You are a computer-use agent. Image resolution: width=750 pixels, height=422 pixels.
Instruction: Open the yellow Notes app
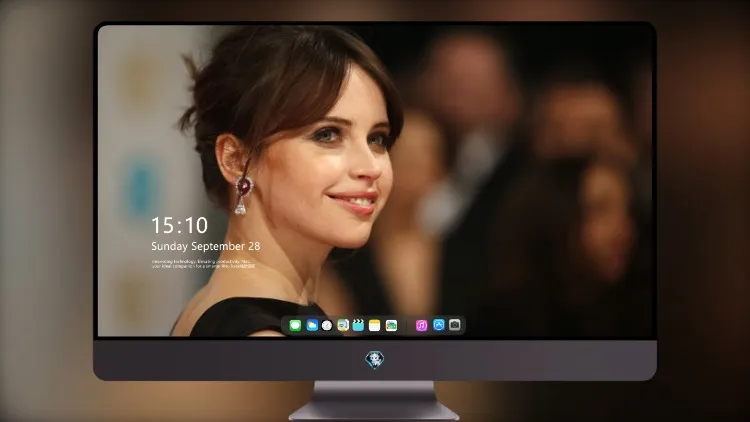click(375, 325)
